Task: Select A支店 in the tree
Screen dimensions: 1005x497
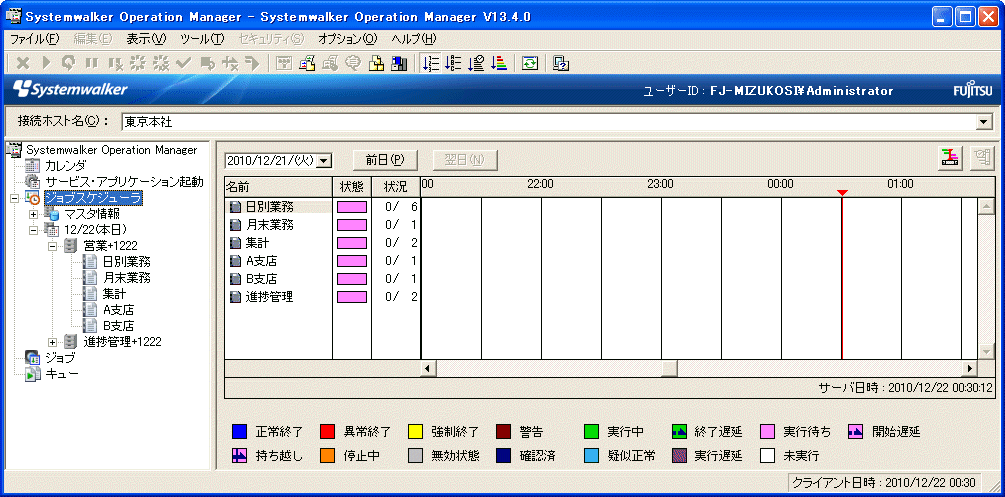Action: click(x=119, y=310)
